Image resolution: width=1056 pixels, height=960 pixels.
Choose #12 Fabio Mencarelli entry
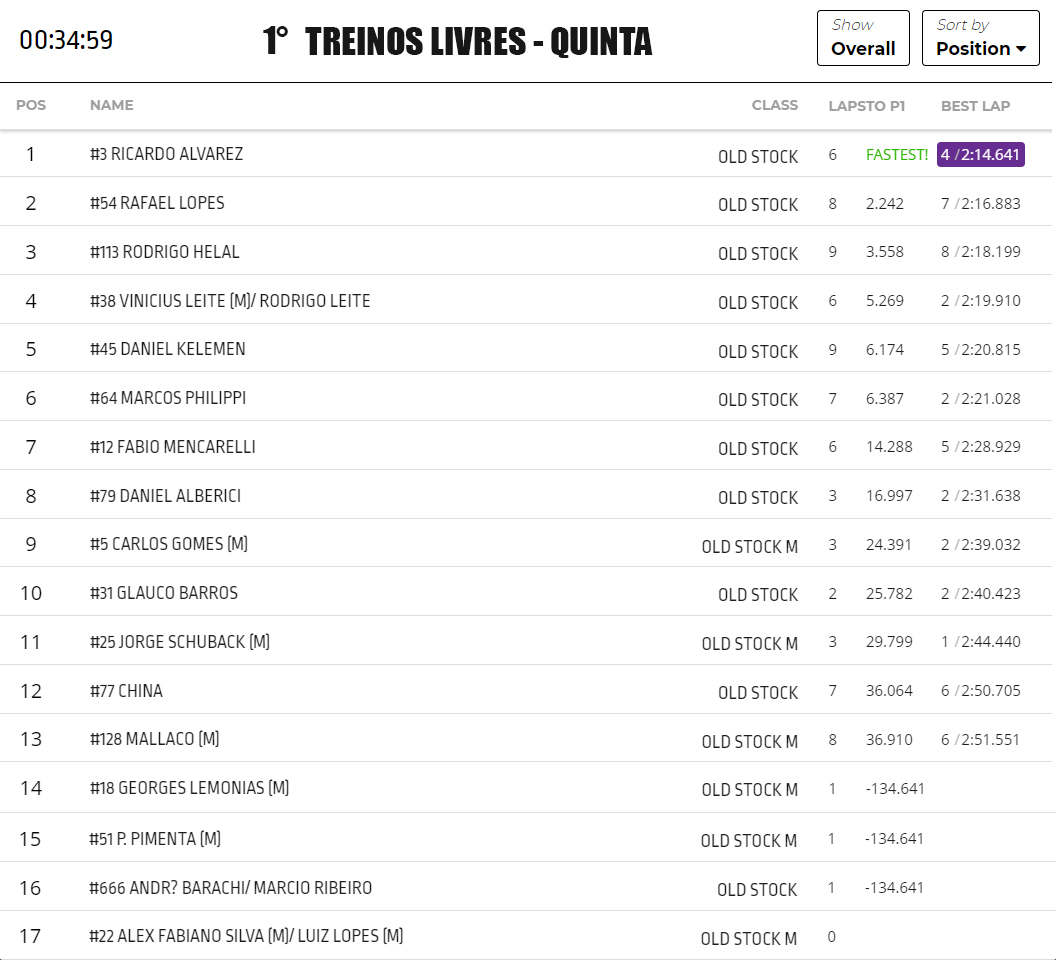172,447
